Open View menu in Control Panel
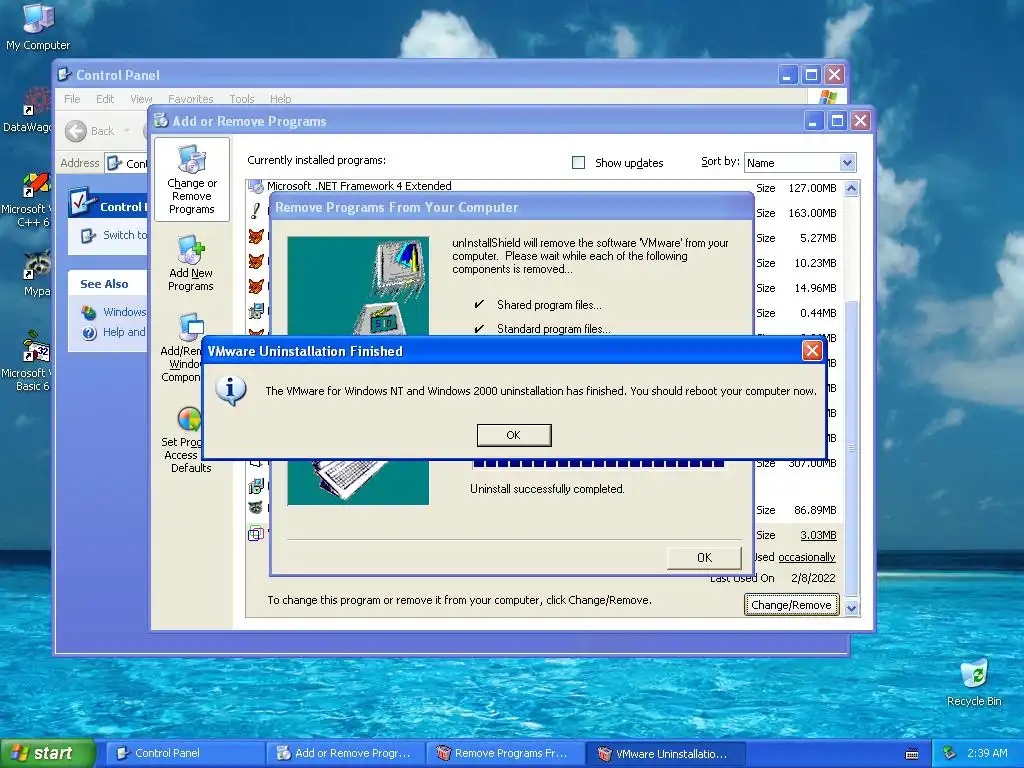 point(141,99)
